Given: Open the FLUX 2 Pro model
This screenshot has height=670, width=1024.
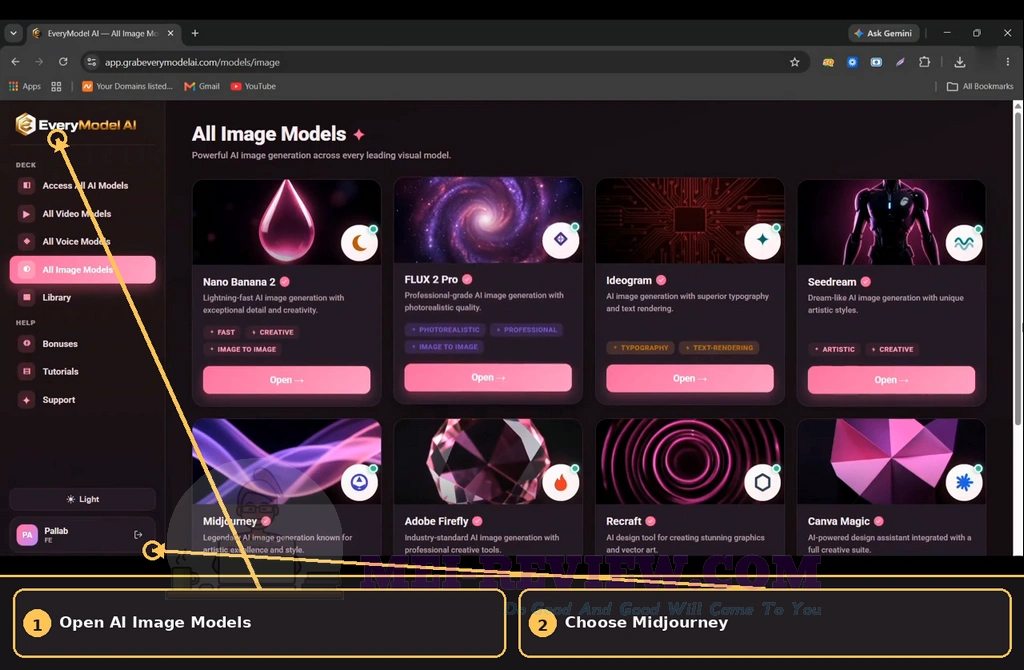Looking at the screenshot, I should (x=488, y=377).
